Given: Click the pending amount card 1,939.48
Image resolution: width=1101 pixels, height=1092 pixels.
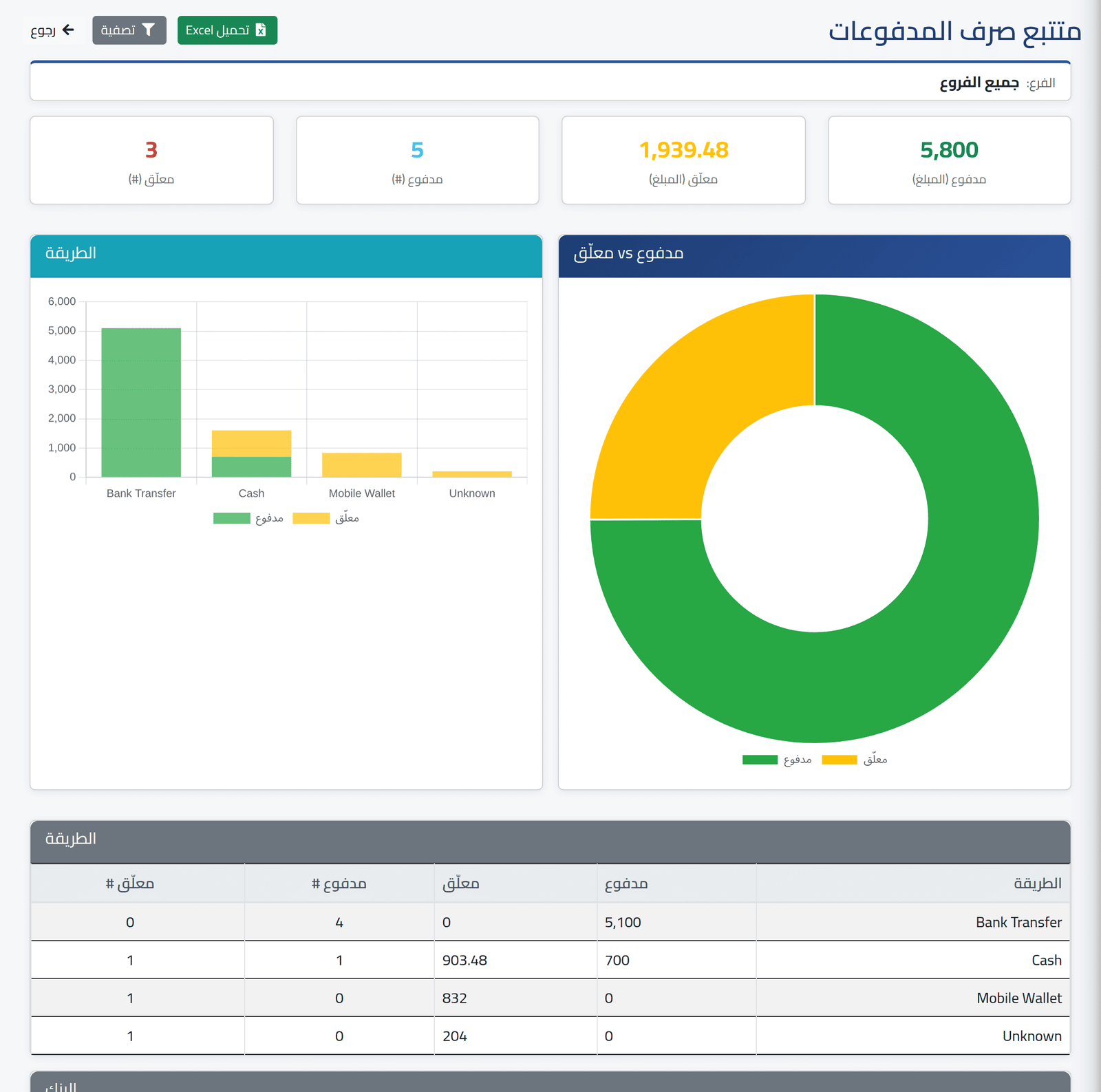Looking at the screenshot, I should coord(683,160).
